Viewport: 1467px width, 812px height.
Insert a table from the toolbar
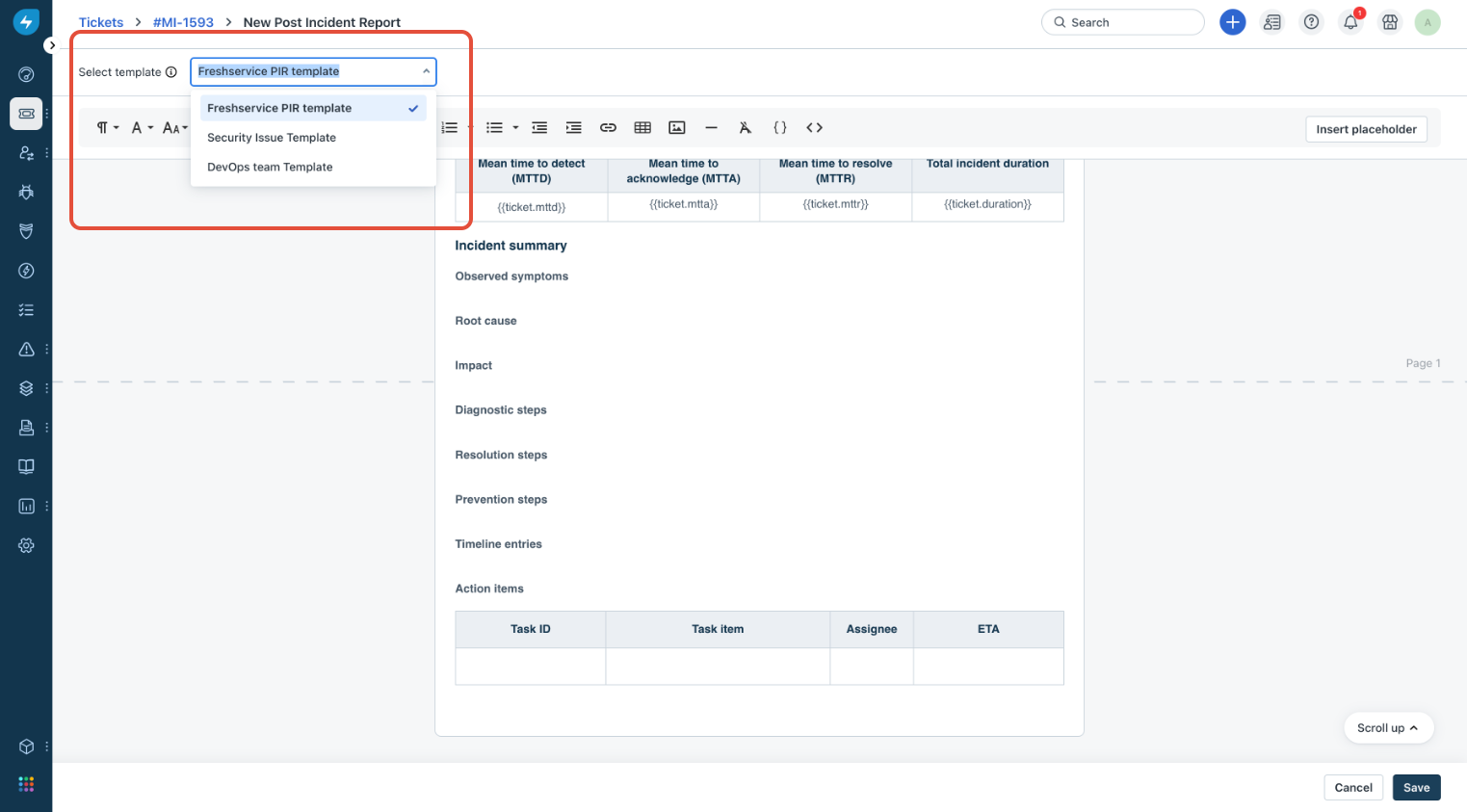tap(642, 127)
